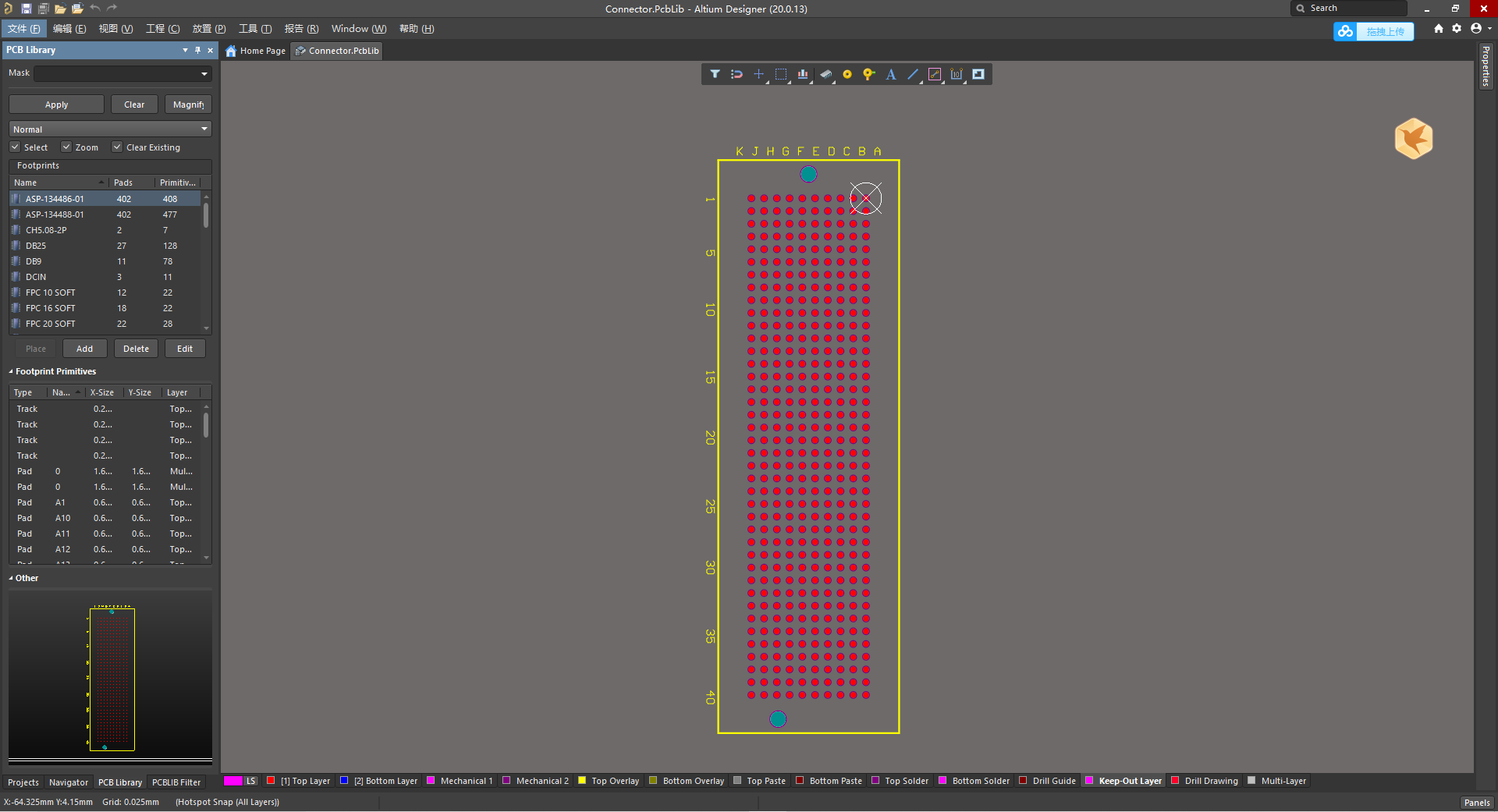Switch to the Projects panel tab
The image size is (1498, 812).
pos(23,782)
